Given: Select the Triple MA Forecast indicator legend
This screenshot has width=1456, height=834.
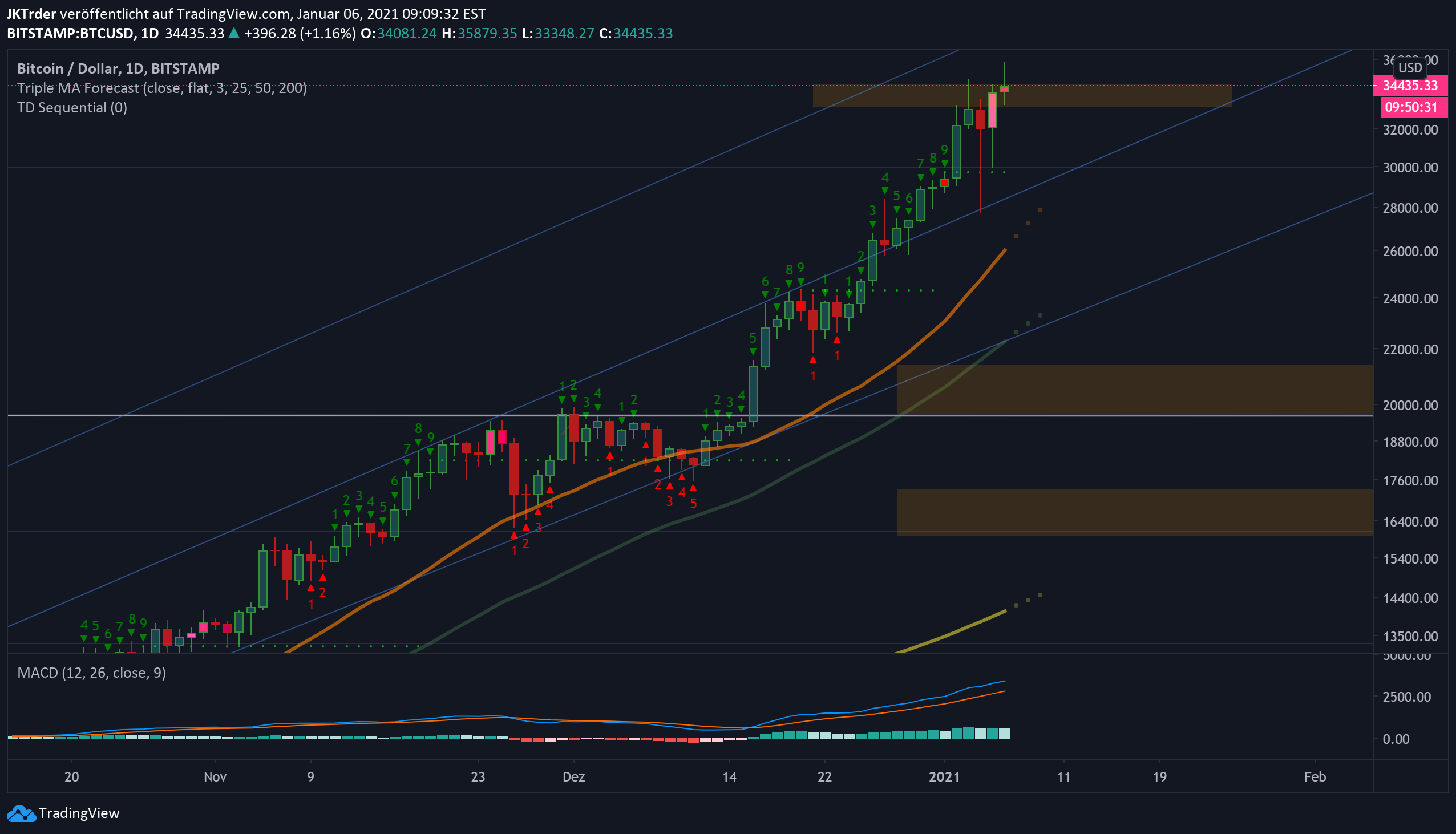Looking at the screenshot, I should (162, 88).
